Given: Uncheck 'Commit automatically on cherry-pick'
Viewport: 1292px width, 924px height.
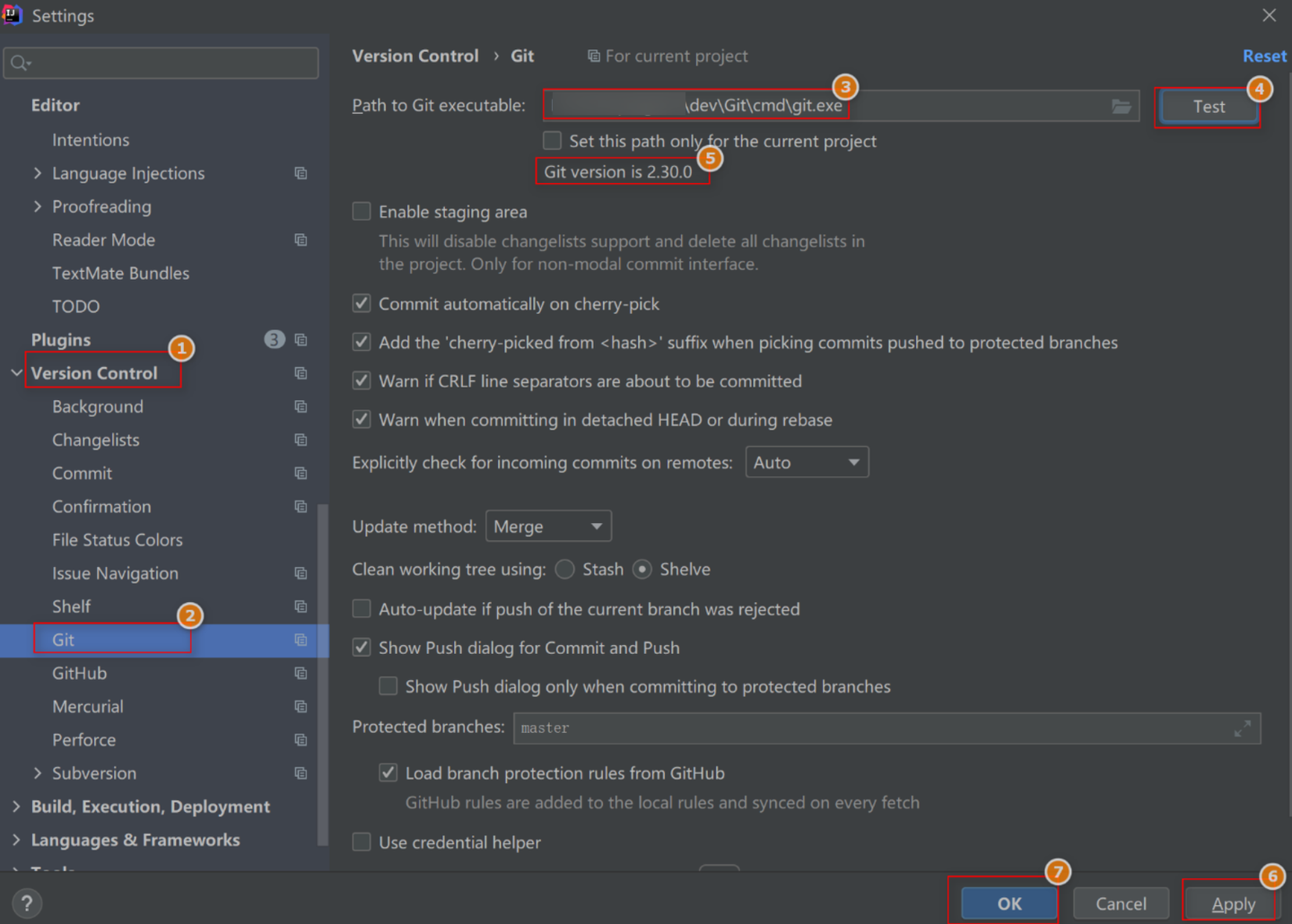Looking at the screenshot, I should [x=361, y=303].
